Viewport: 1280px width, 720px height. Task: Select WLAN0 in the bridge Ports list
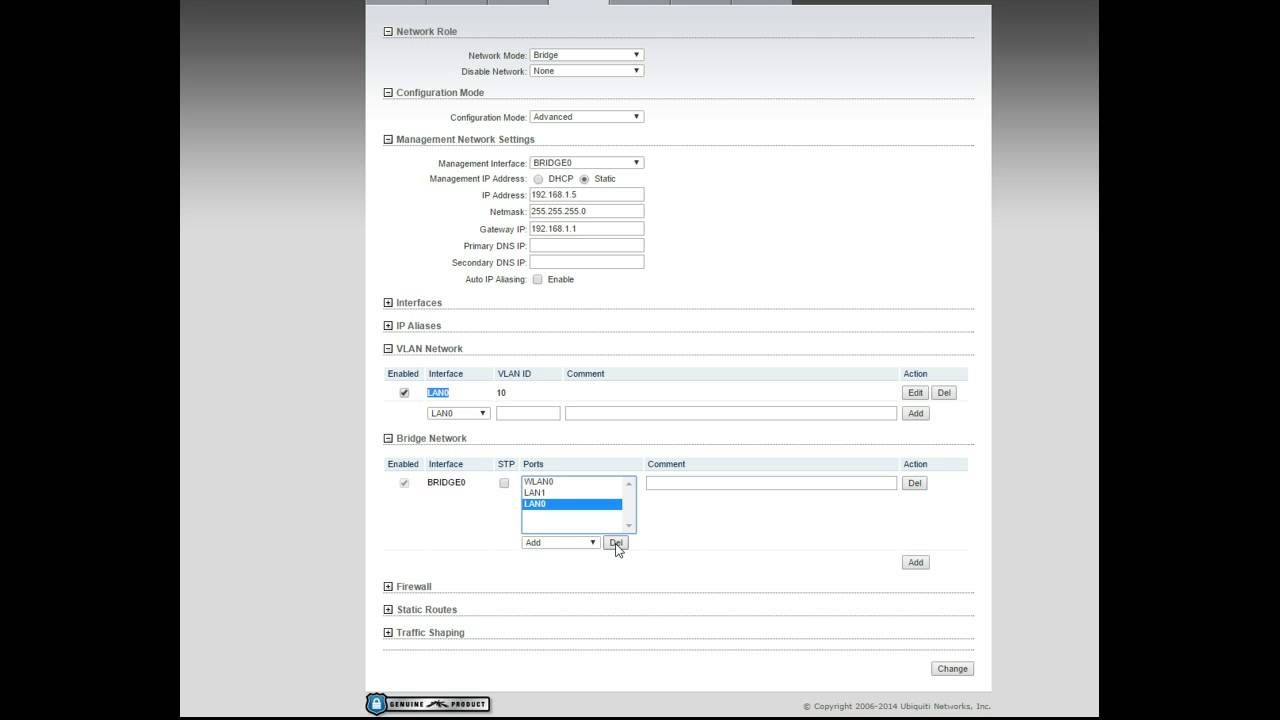pyautogui.click(x=572, y=482)
